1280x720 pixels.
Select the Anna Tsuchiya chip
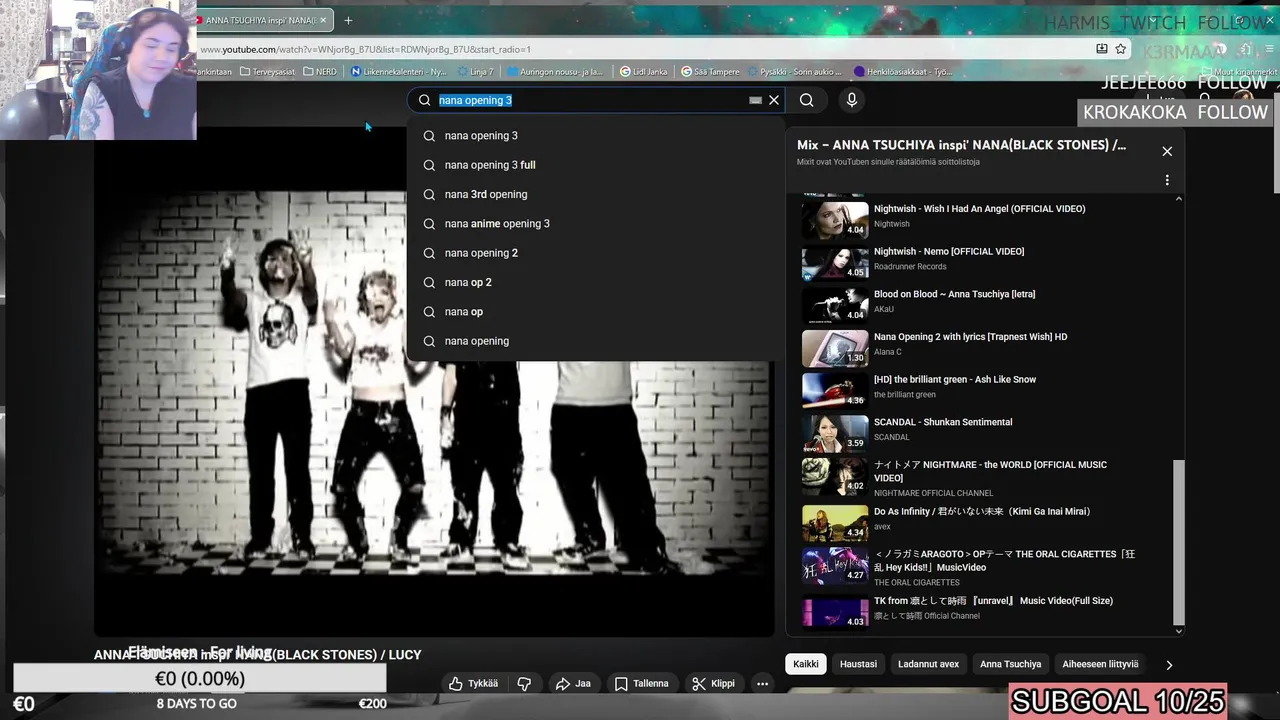(x=1010, y=664)
